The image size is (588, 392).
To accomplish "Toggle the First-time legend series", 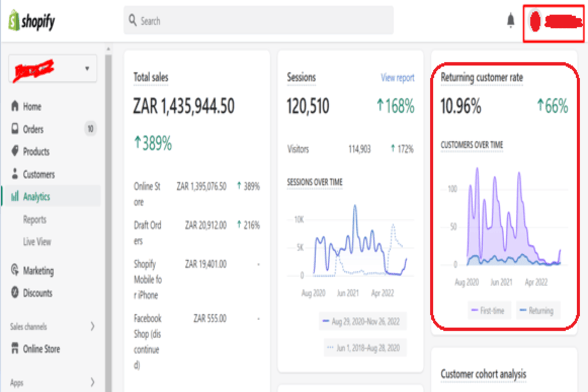I will coord(489,311).
